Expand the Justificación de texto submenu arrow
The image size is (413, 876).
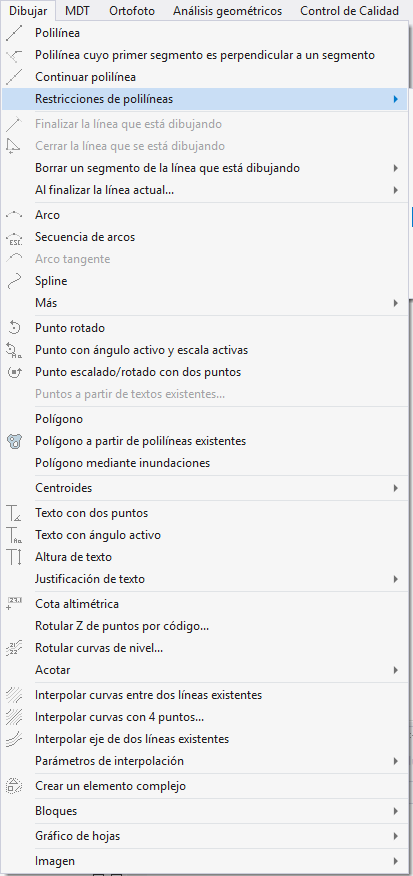pyautogui.click(x=395, y=579)
